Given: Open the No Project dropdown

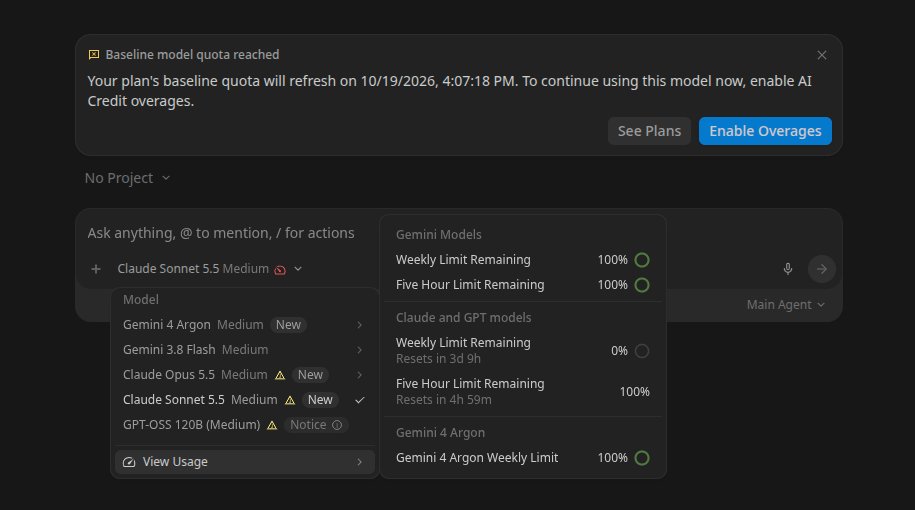Looking at the screenshot, I should (x=127, y=178).
